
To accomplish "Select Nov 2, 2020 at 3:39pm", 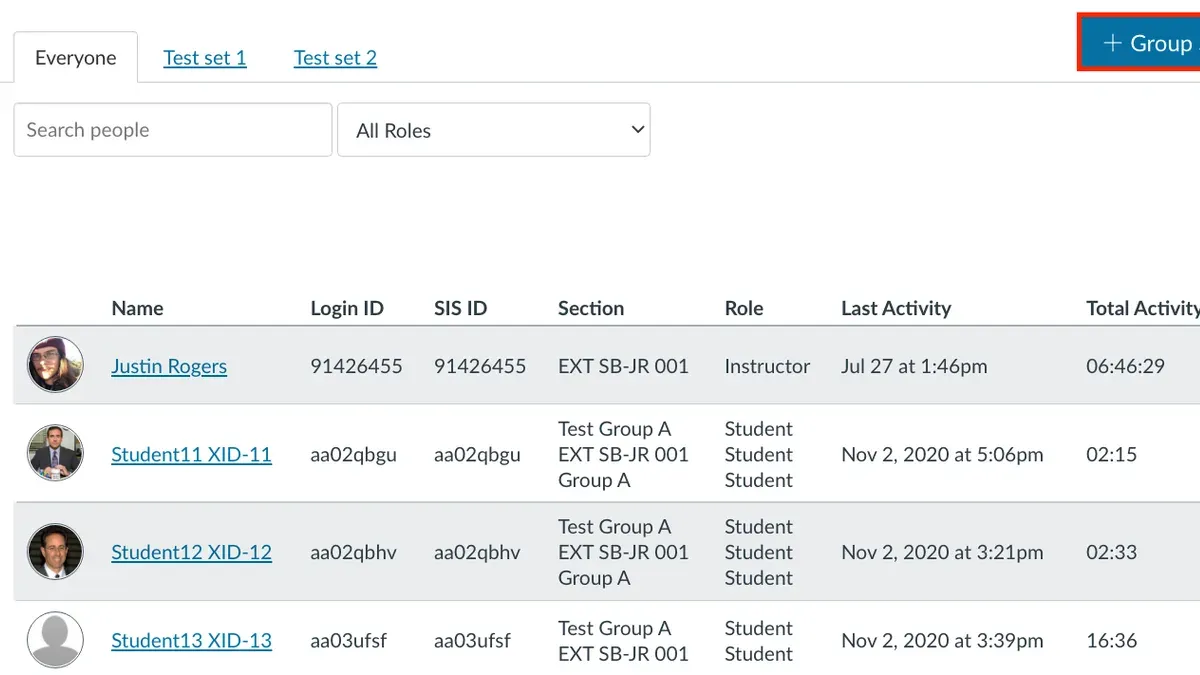I will (x=942, y=640).
